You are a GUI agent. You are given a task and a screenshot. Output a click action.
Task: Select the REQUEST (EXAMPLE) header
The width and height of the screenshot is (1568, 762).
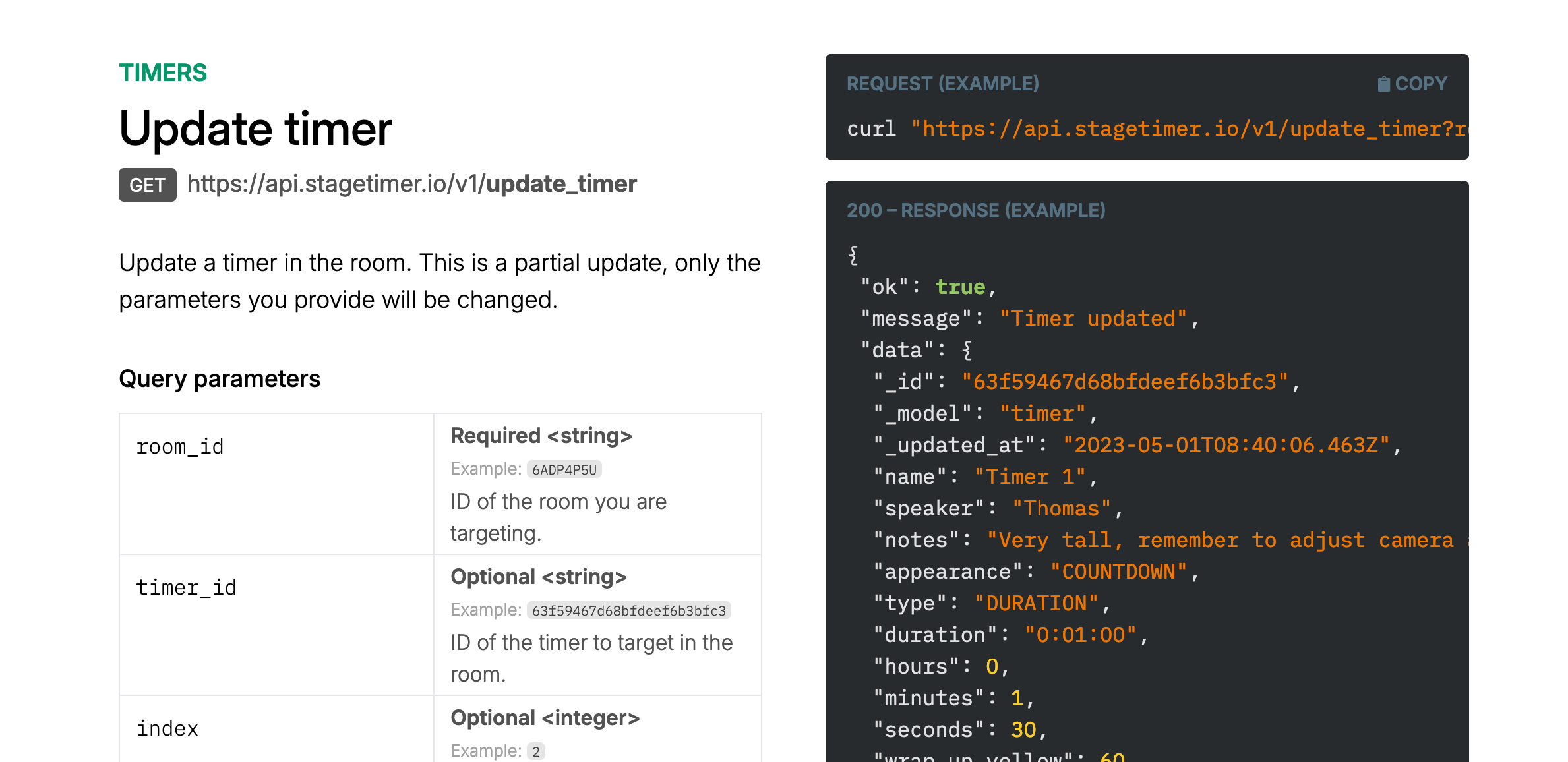942,84
